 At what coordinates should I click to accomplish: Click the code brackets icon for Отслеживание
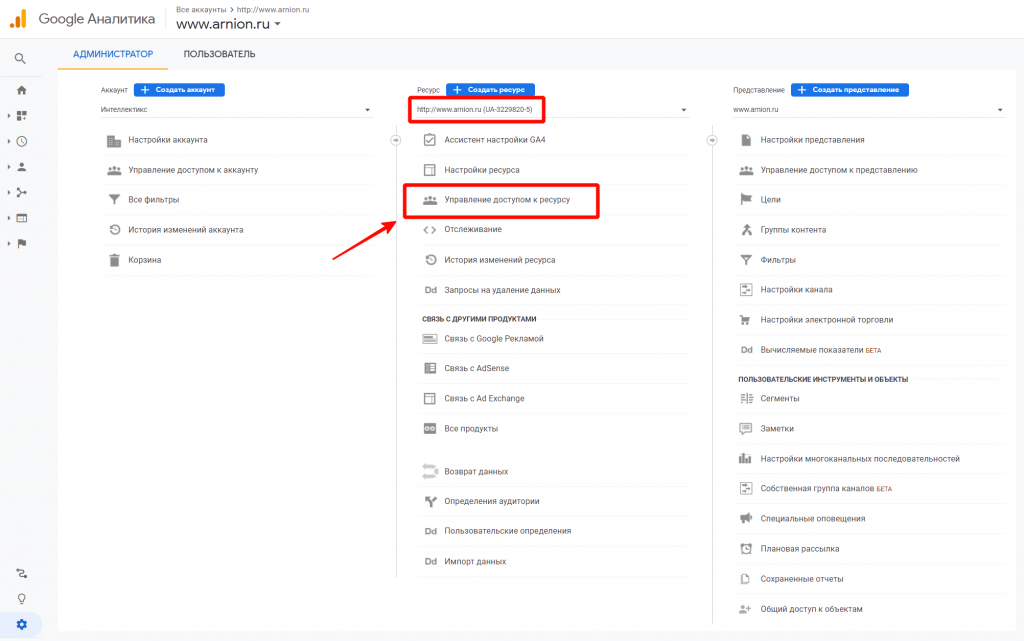point(430,230)
